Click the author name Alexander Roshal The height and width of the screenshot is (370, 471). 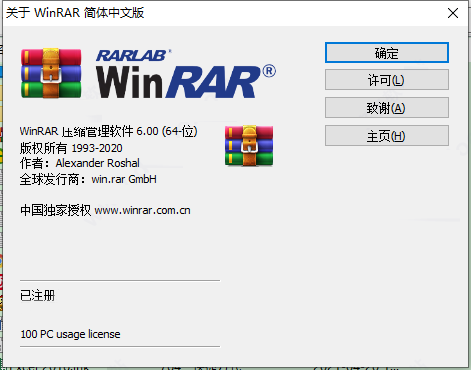click(97, 163)
